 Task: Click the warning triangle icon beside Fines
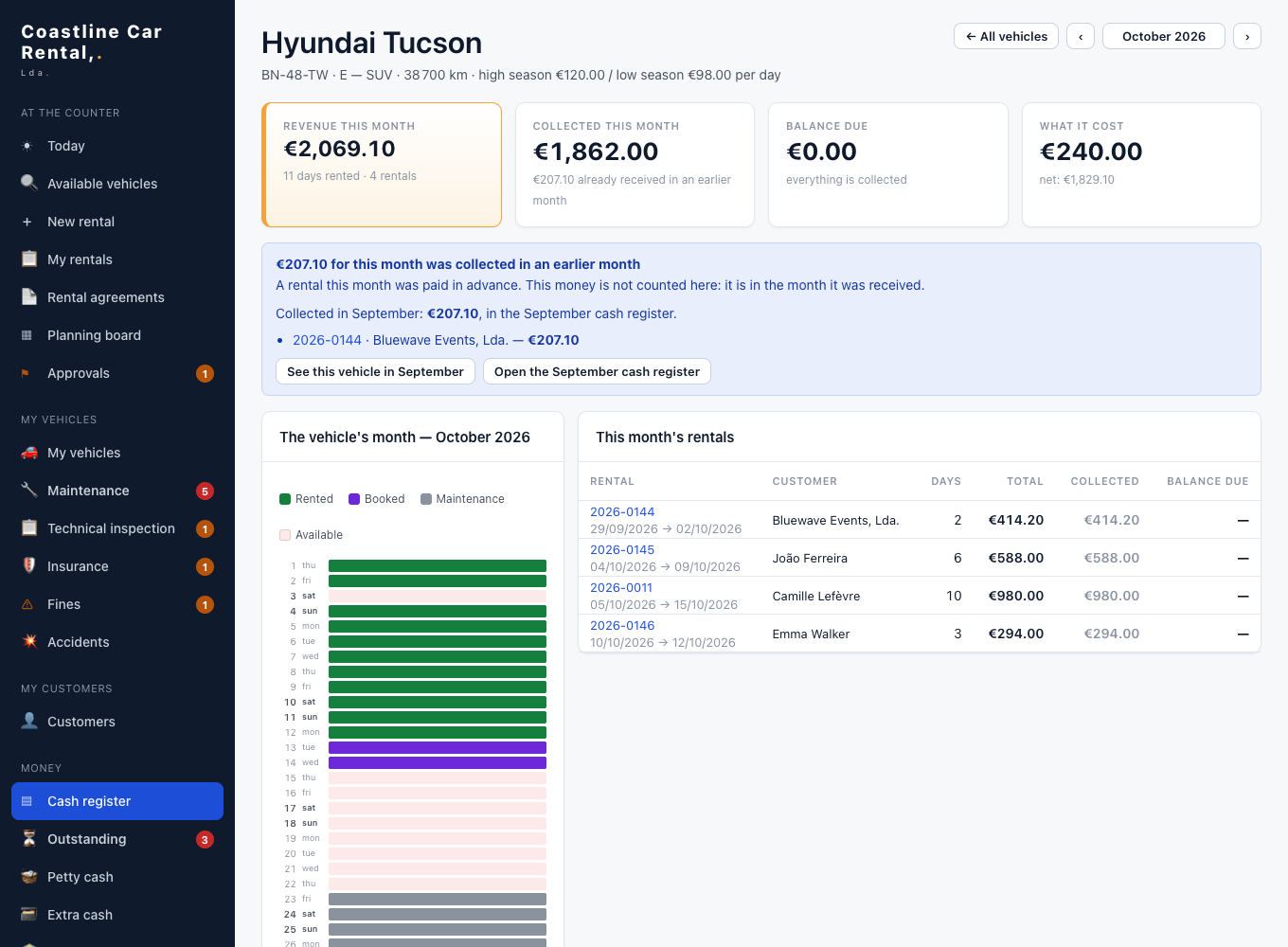coord(27,604)
